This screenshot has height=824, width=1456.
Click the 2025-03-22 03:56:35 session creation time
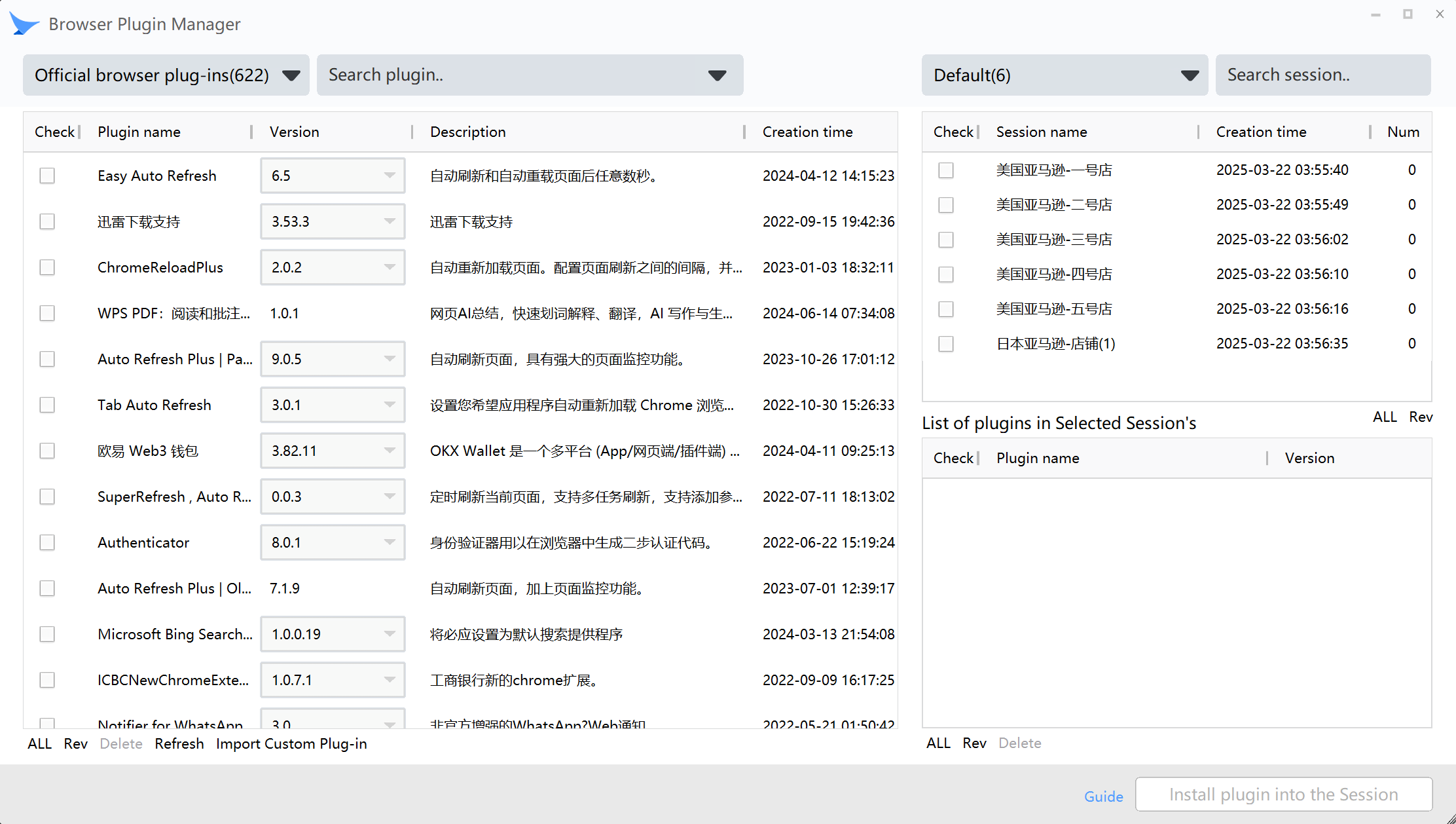[1283, 344]
